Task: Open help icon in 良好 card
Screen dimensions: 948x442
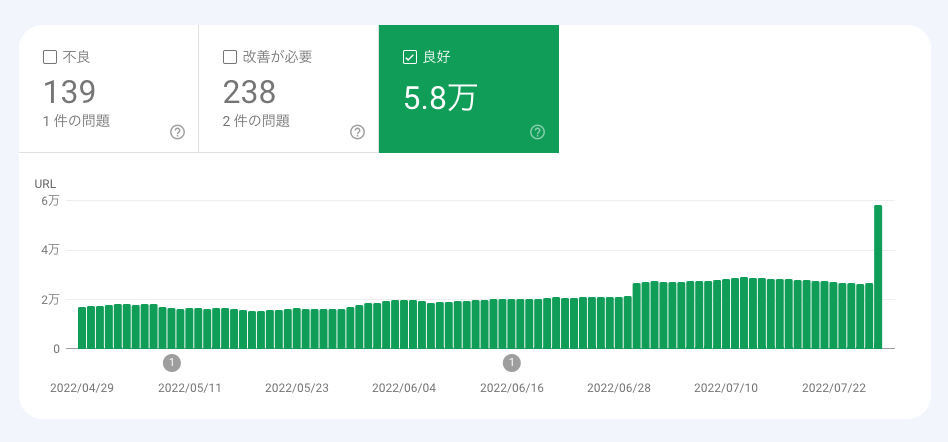Action: (537, 132)
